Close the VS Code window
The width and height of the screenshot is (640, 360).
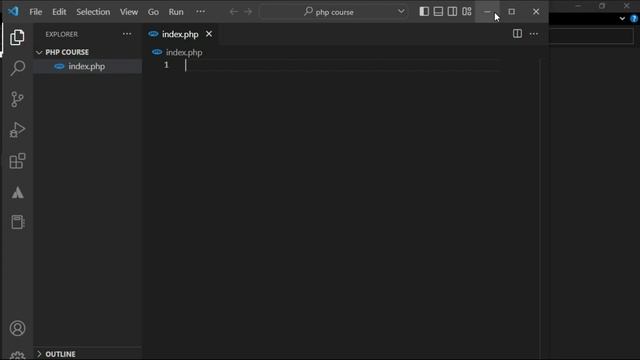coord(536,11)
